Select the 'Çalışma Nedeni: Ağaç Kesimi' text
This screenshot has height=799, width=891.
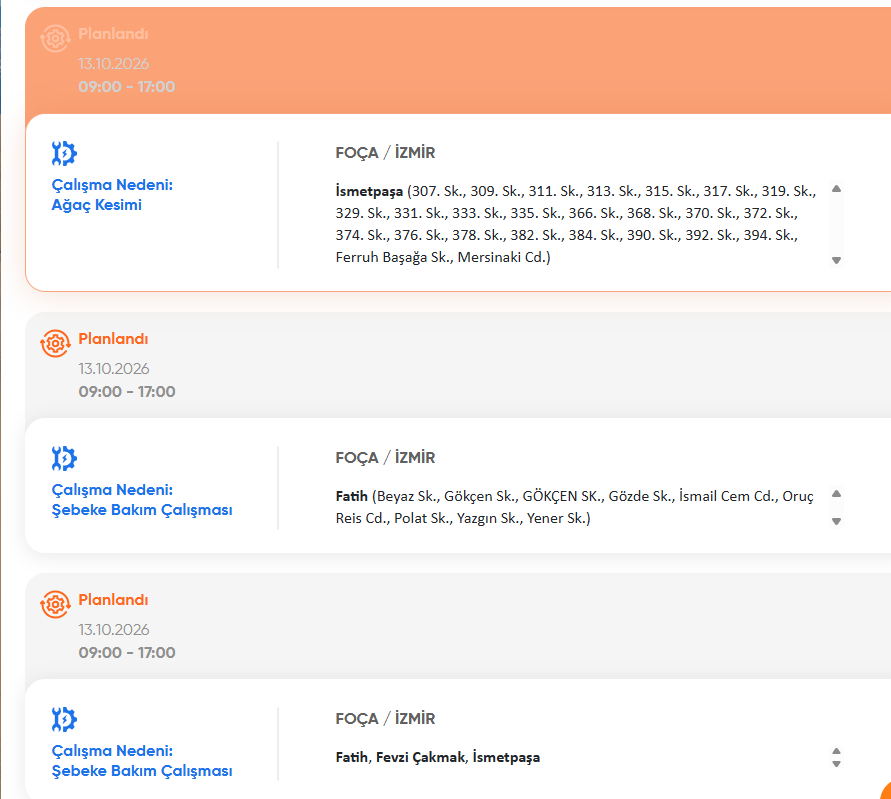[112, 195]
